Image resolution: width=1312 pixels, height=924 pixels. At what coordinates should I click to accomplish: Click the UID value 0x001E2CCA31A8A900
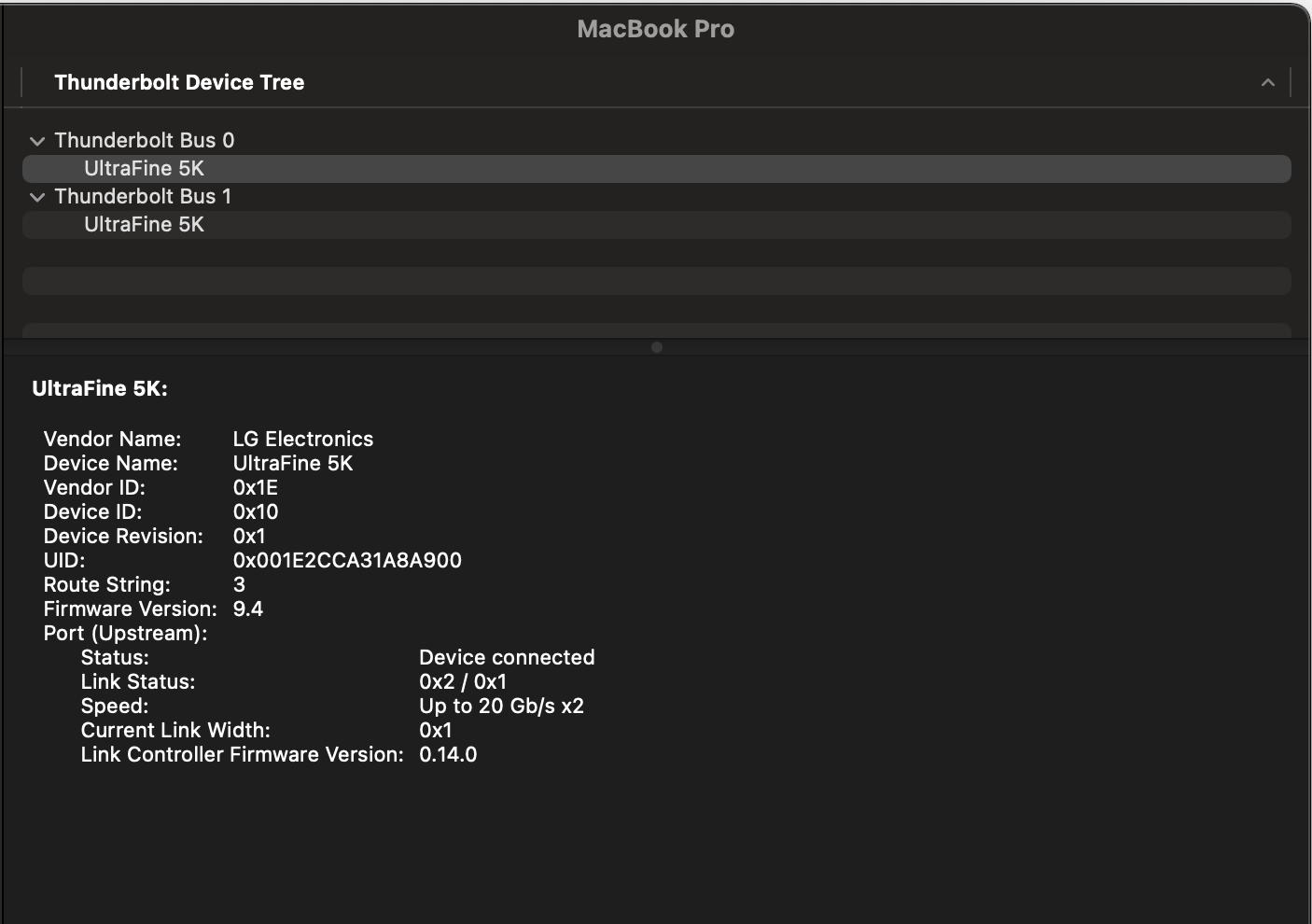click(x=347, y=560)
